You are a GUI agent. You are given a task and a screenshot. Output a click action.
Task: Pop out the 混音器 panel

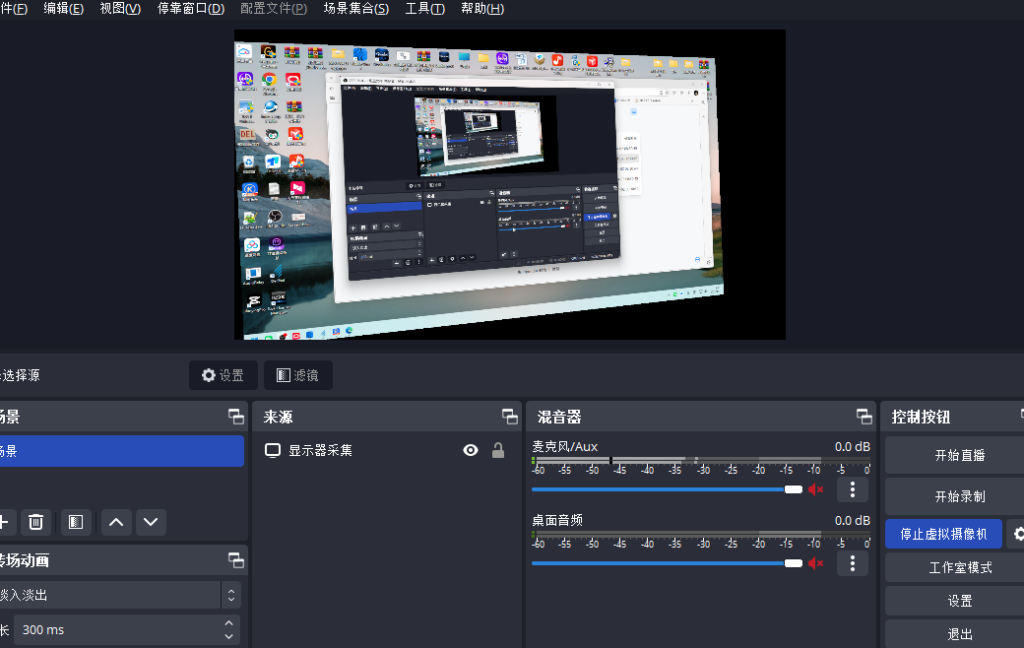(864, 416)
